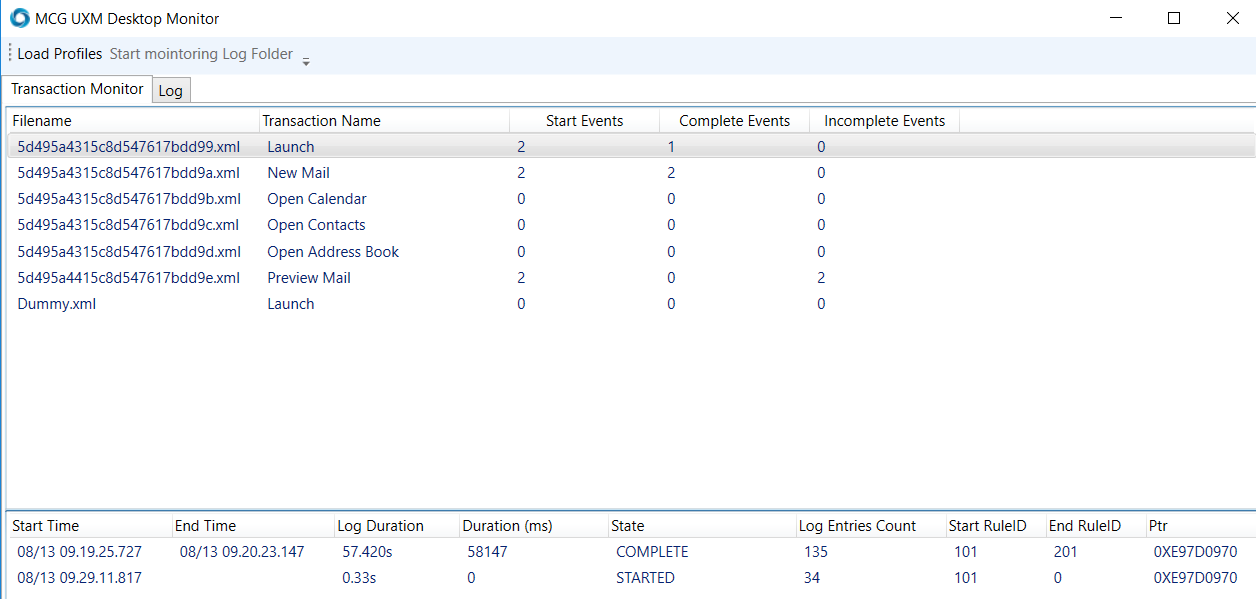Click the toolbar grip handle
Viewport: 1256px width, 599px height.
click(9, 54)
